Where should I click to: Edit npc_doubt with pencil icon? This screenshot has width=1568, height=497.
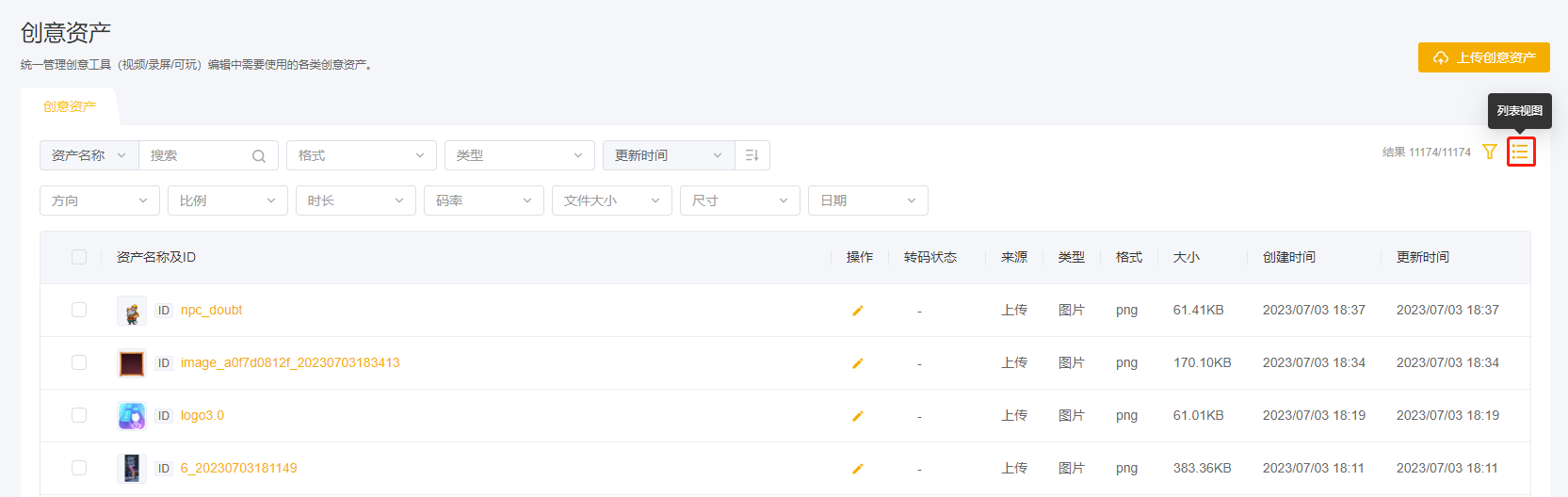(858, 311)
